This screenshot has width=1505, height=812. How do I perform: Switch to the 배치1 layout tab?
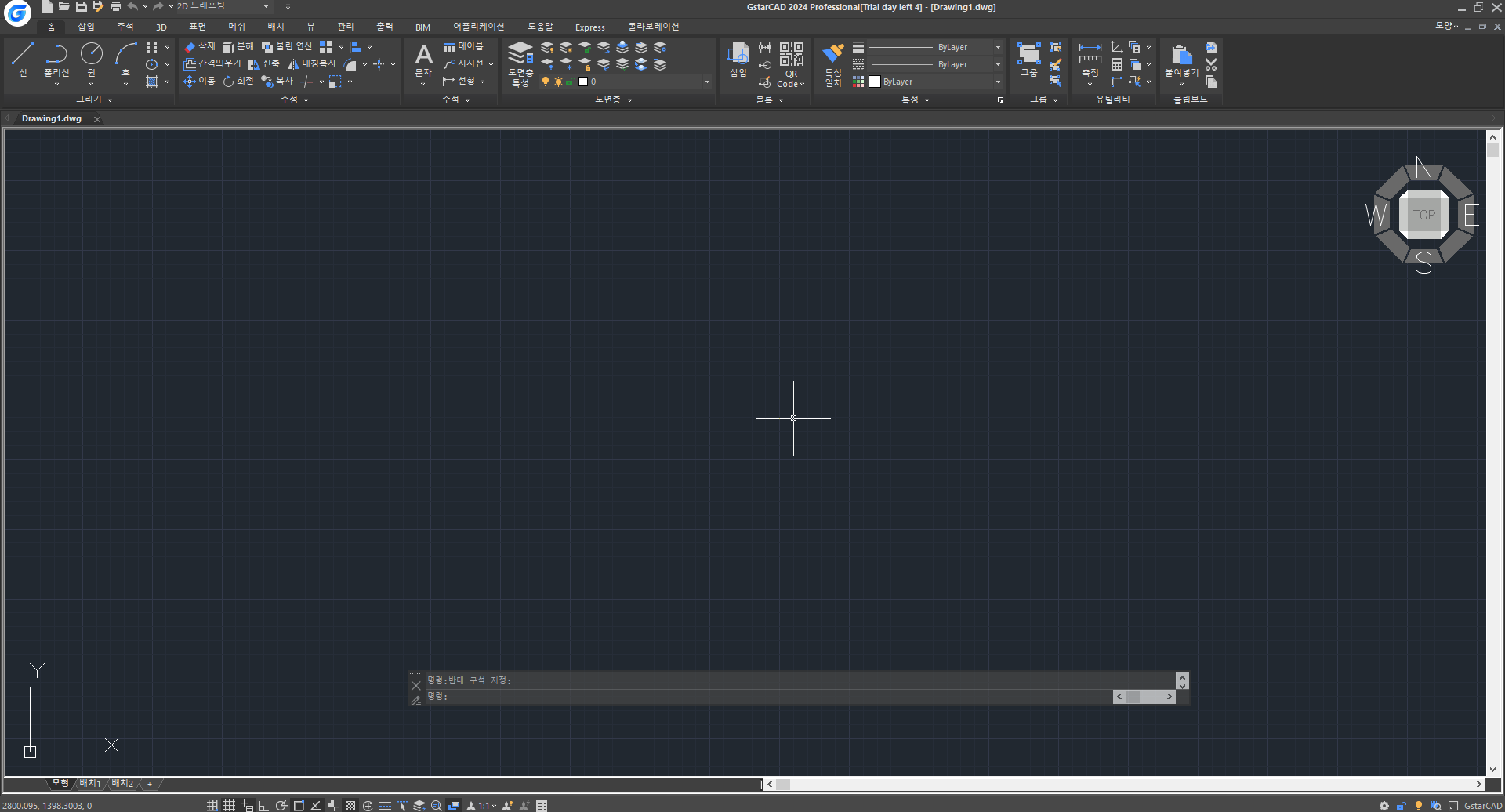[x=90, y=783]
